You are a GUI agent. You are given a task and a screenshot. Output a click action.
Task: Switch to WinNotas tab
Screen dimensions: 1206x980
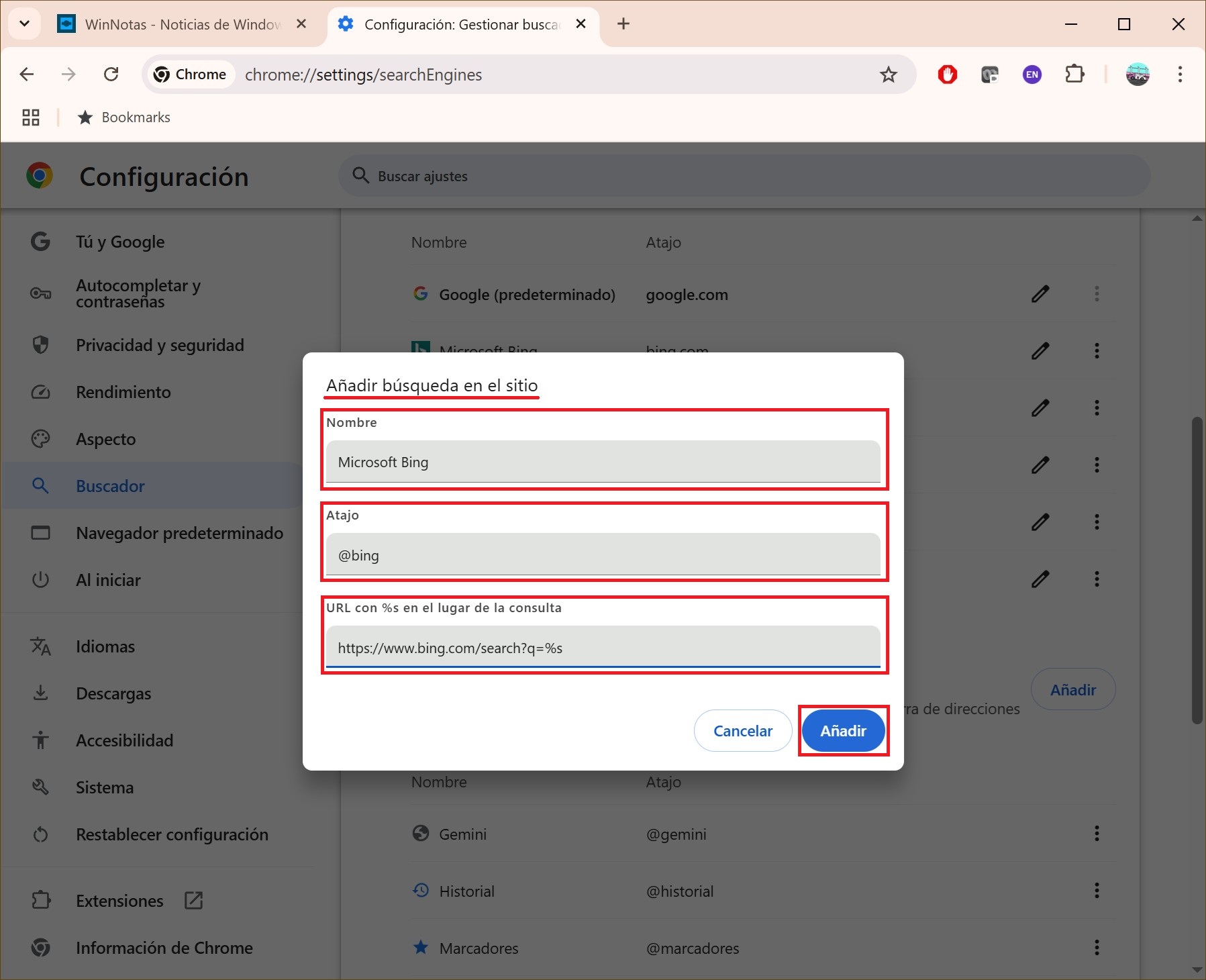click(181, 25)
